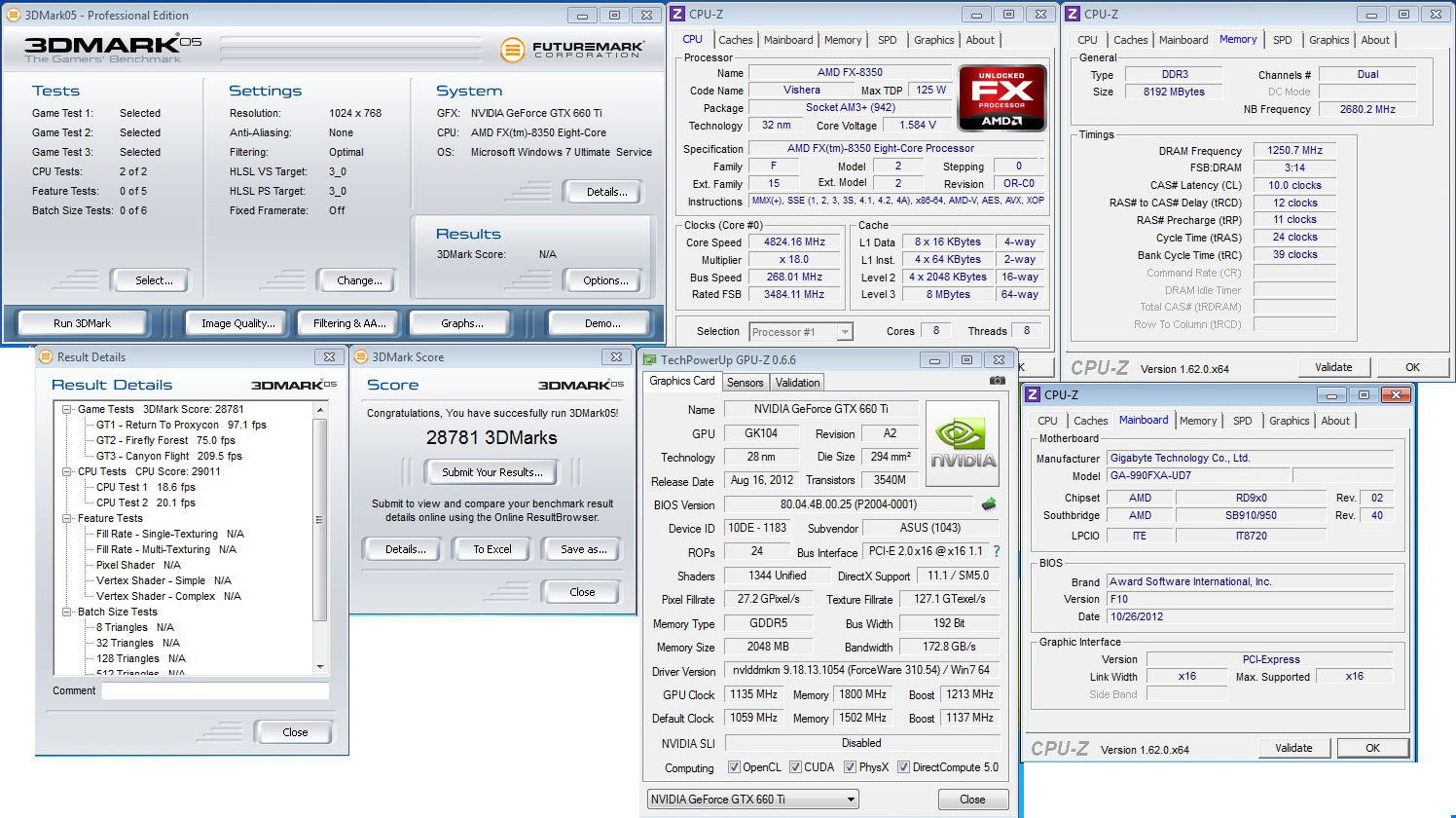Click the Z icon in the AMD FX-8350 CPU-Z title bar
The image size is (1456, 818).
678,14
